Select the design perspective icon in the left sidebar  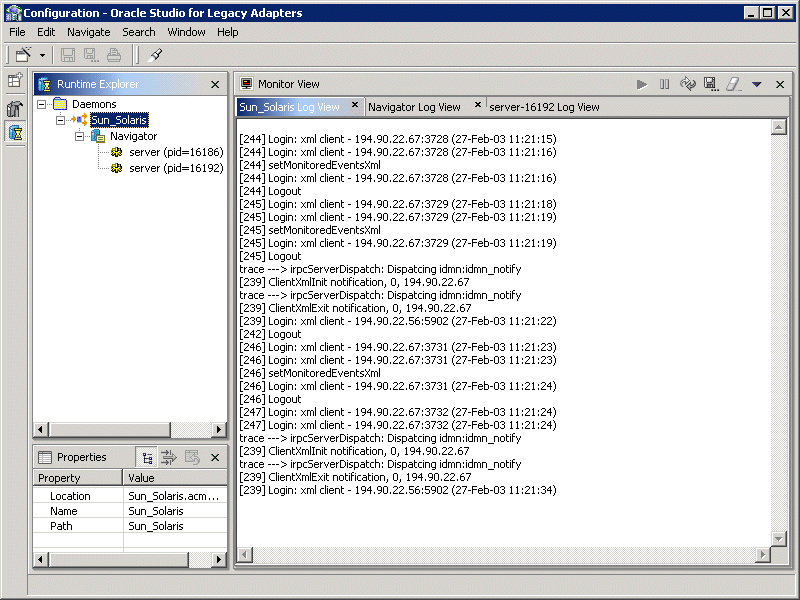click(x=15, y=108)
